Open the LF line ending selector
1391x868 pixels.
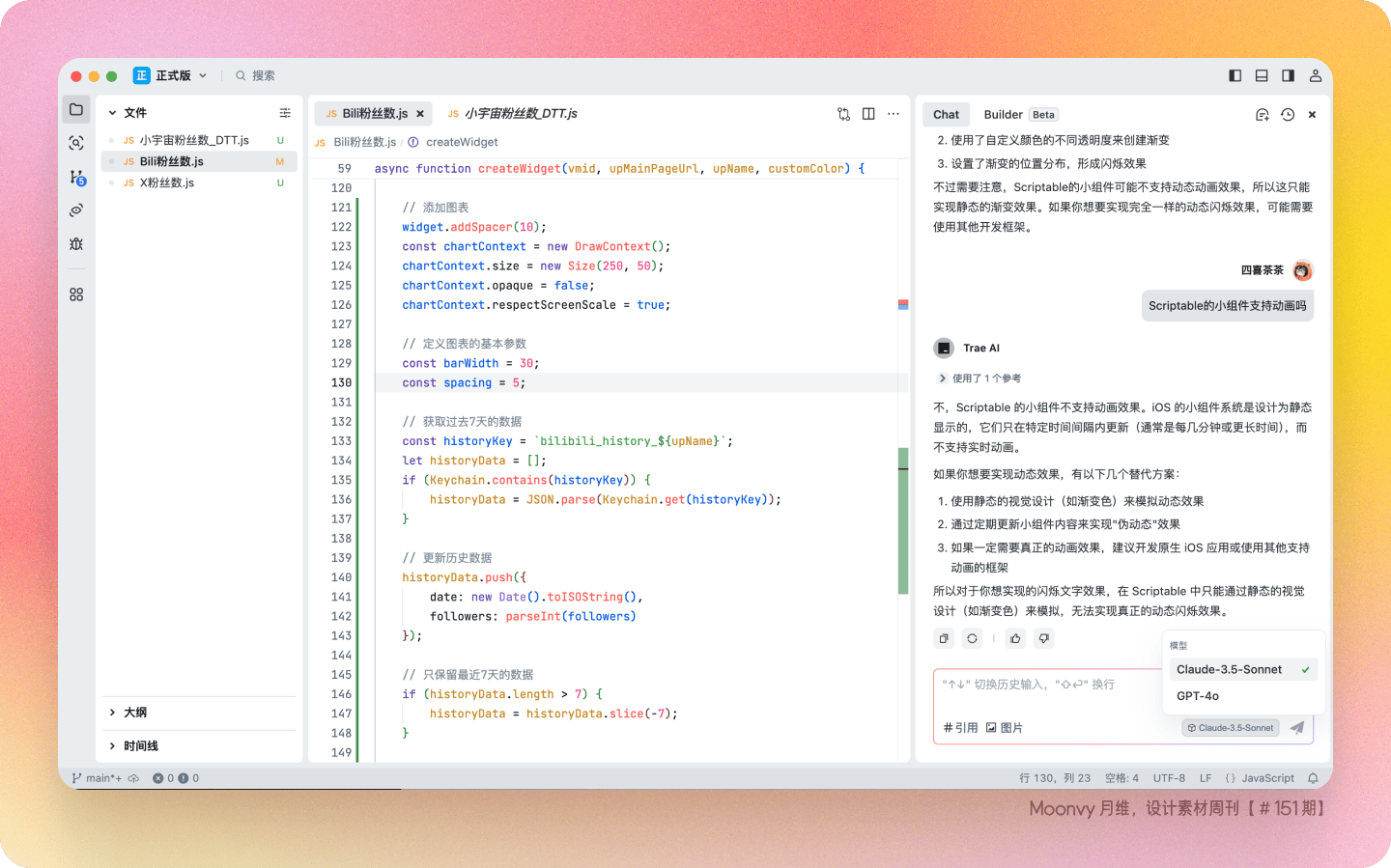click(1206, 778)
